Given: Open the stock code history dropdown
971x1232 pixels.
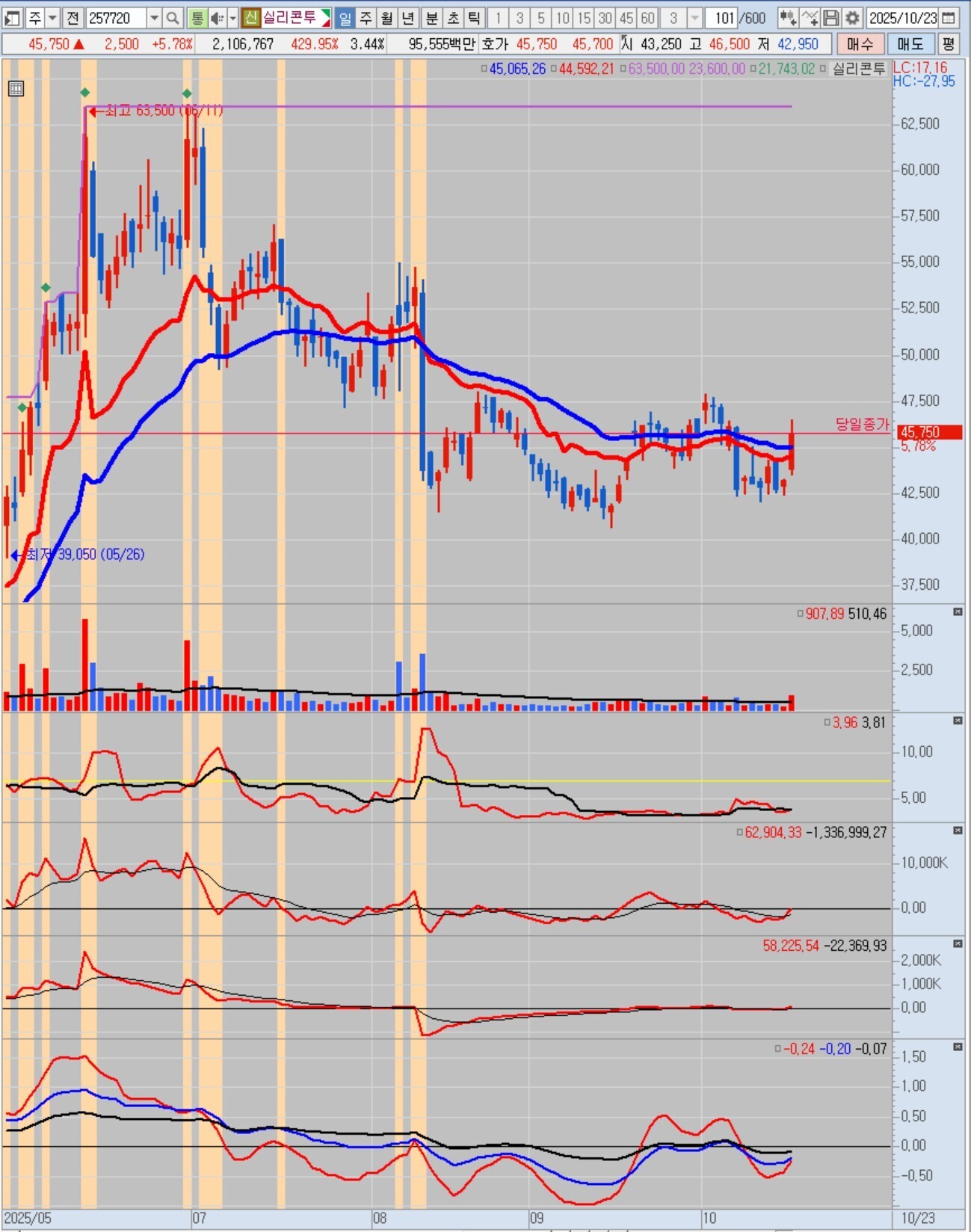Looking at the screenshot, I should click(x=154, y=17).
